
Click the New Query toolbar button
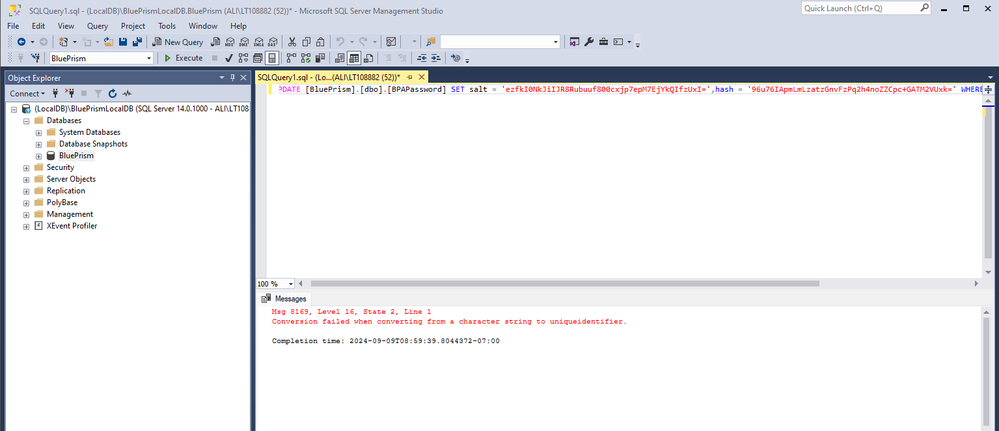coord(177,42)
